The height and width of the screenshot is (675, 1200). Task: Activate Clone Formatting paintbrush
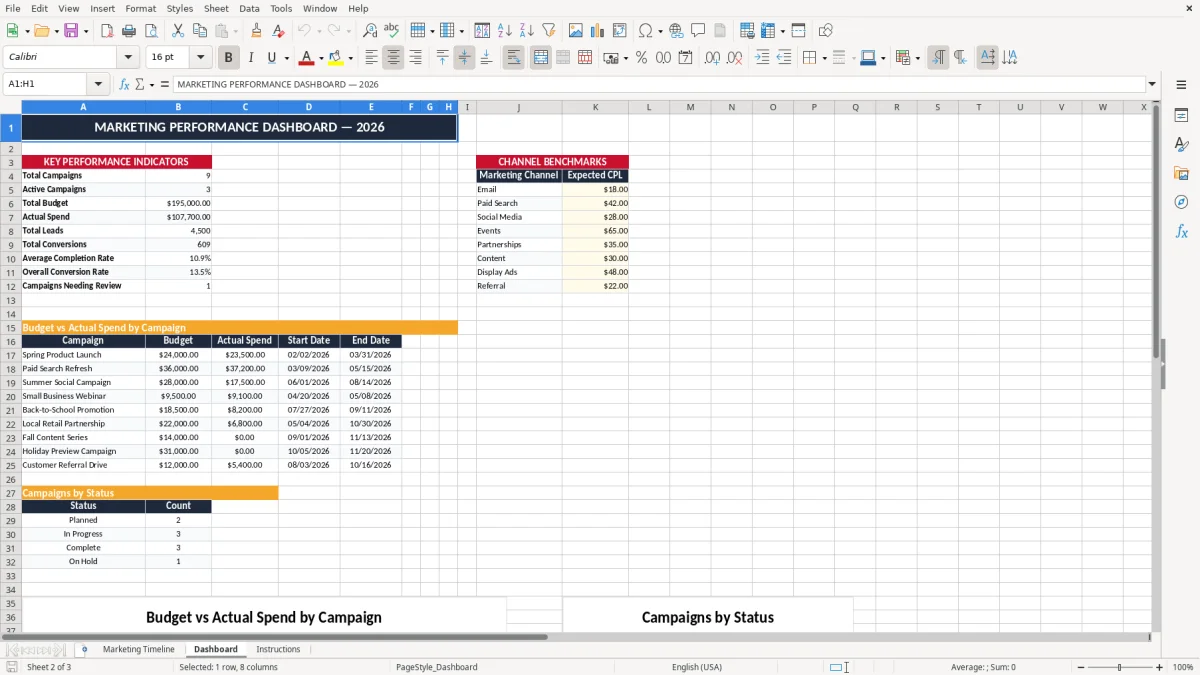[x=257, y=31]
